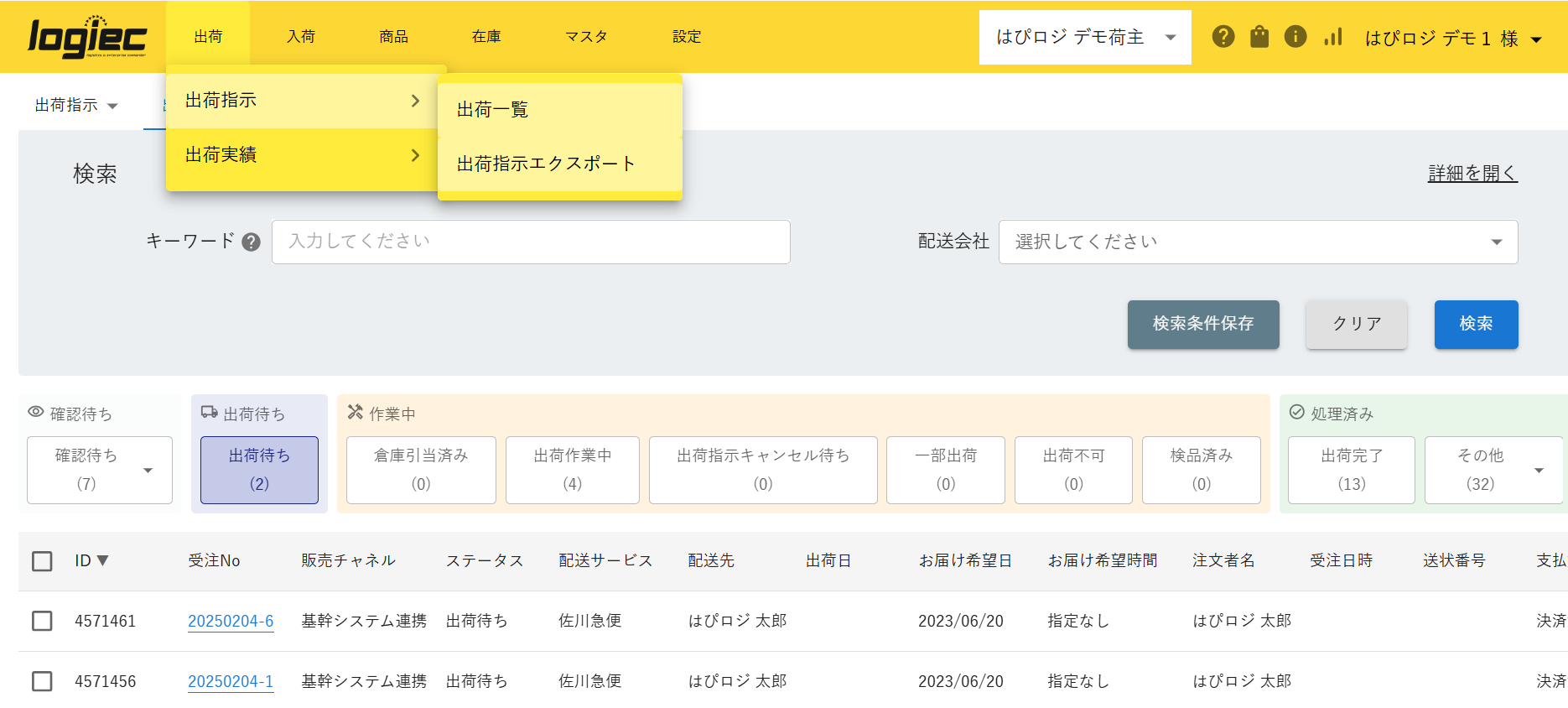1568x708 pixels.
Task: Click the クリア button
Action: click(1357, 324)
